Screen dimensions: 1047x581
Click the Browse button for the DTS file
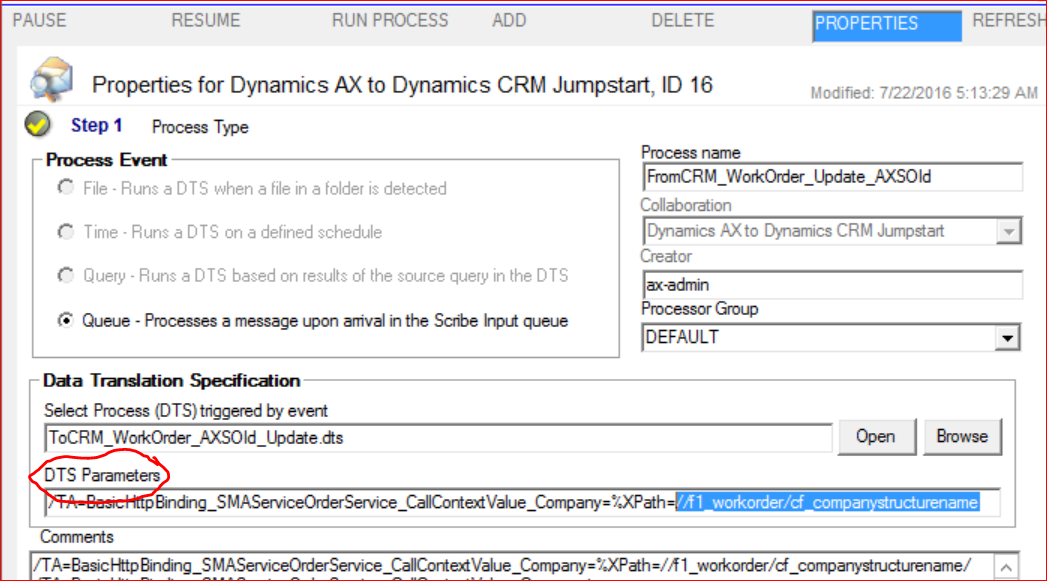click(962, 437)
